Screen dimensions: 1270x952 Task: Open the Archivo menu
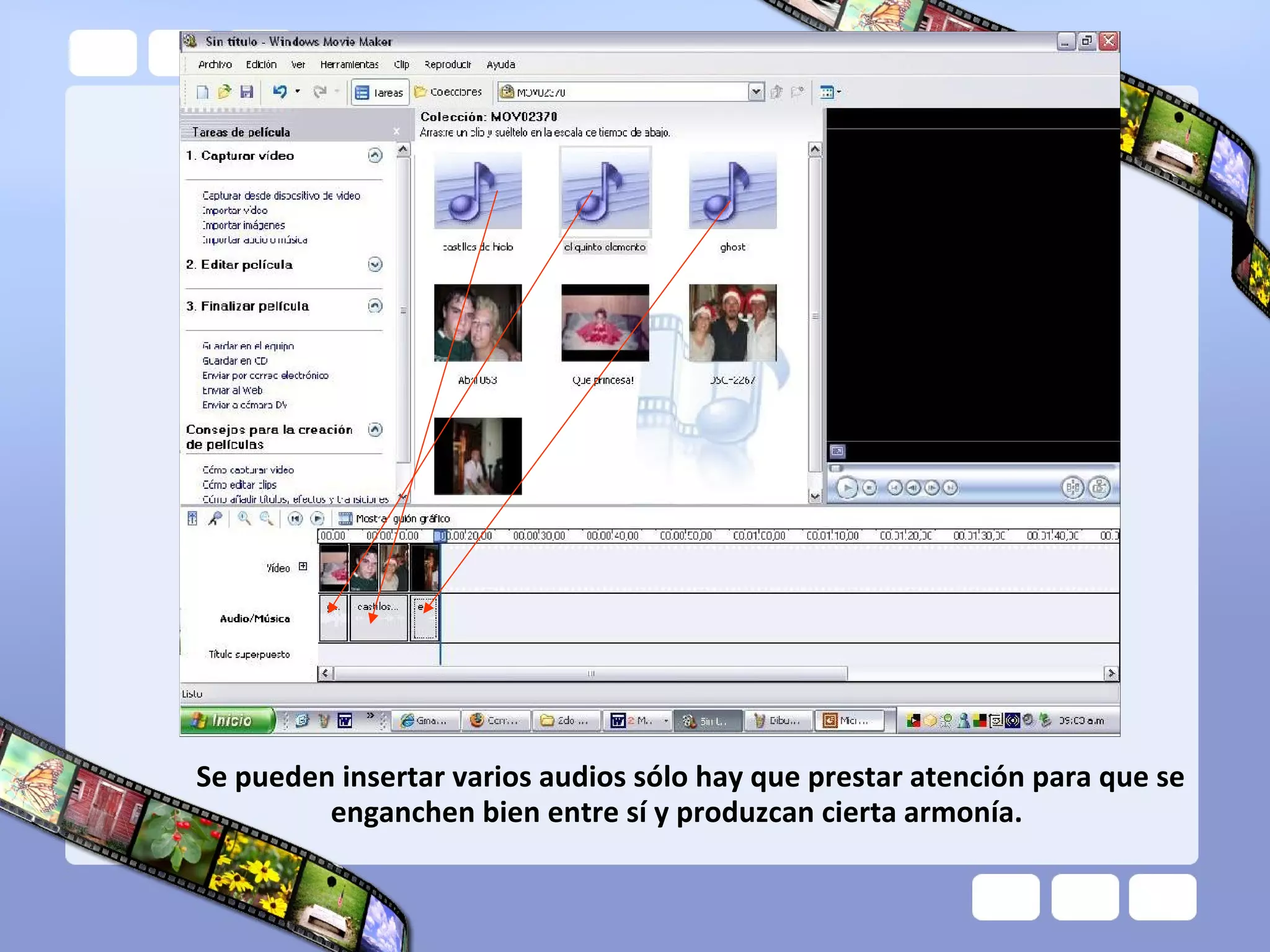pos(215,64)
